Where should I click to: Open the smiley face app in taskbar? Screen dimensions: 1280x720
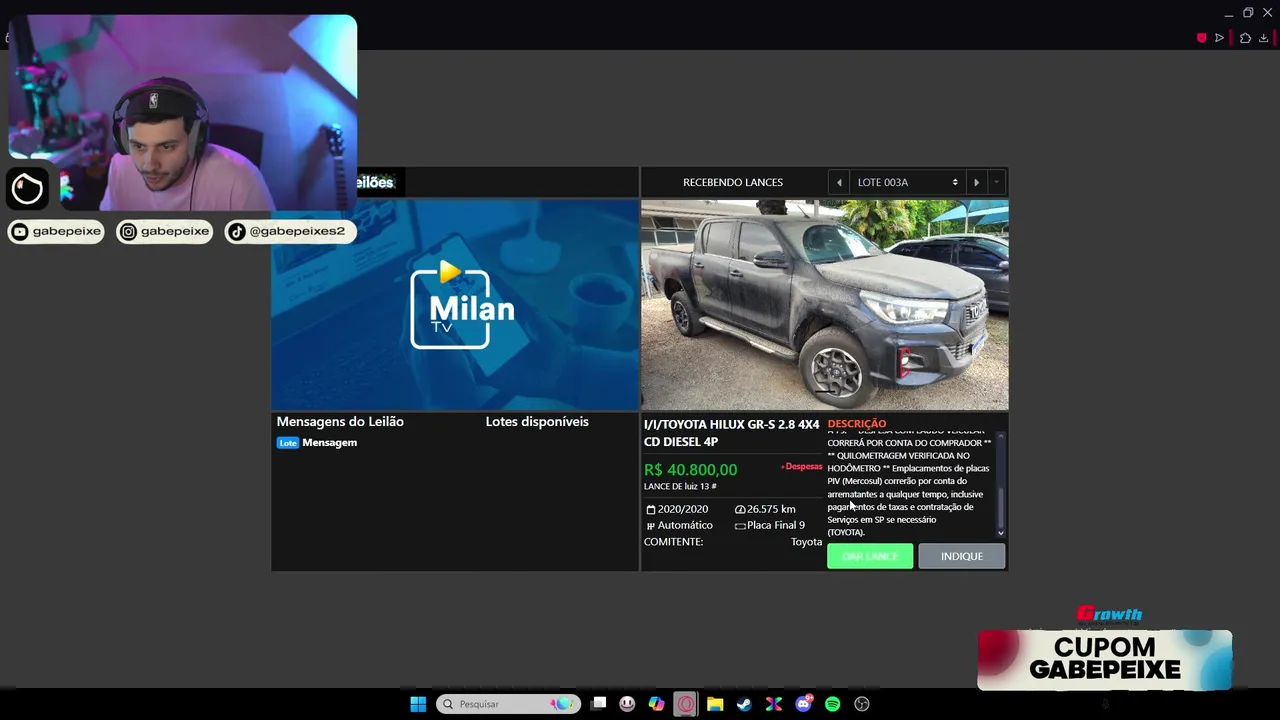pos(627,704)
